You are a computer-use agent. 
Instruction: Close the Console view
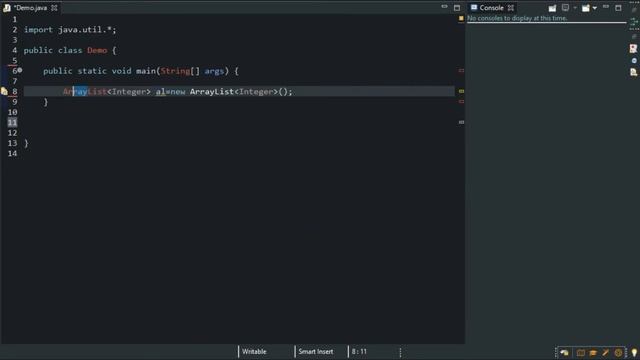[x=511, y=8]
